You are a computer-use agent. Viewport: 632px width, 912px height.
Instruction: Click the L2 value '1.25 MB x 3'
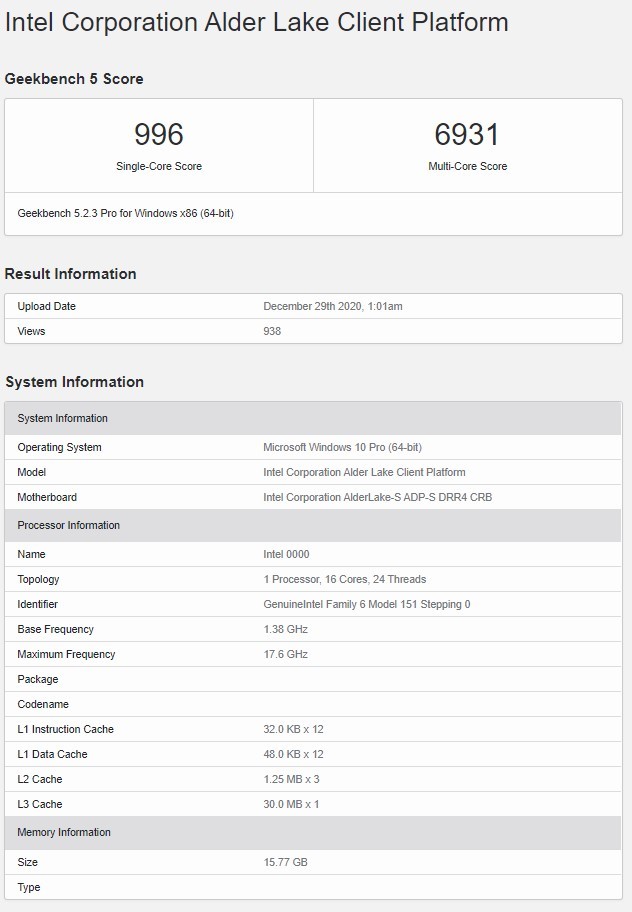pos(291,779)
